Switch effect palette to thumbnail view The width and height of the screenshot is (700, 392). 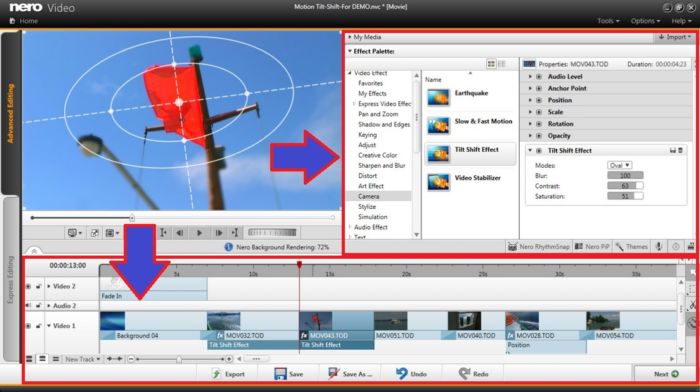click(x=491, y=64)
